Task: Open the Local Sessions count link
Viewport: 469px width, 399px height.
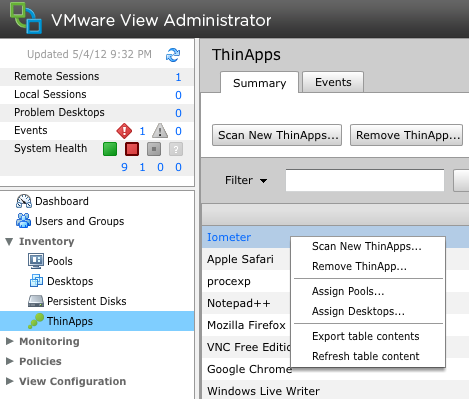Action: pyautogui.click(x=178, y=95)
